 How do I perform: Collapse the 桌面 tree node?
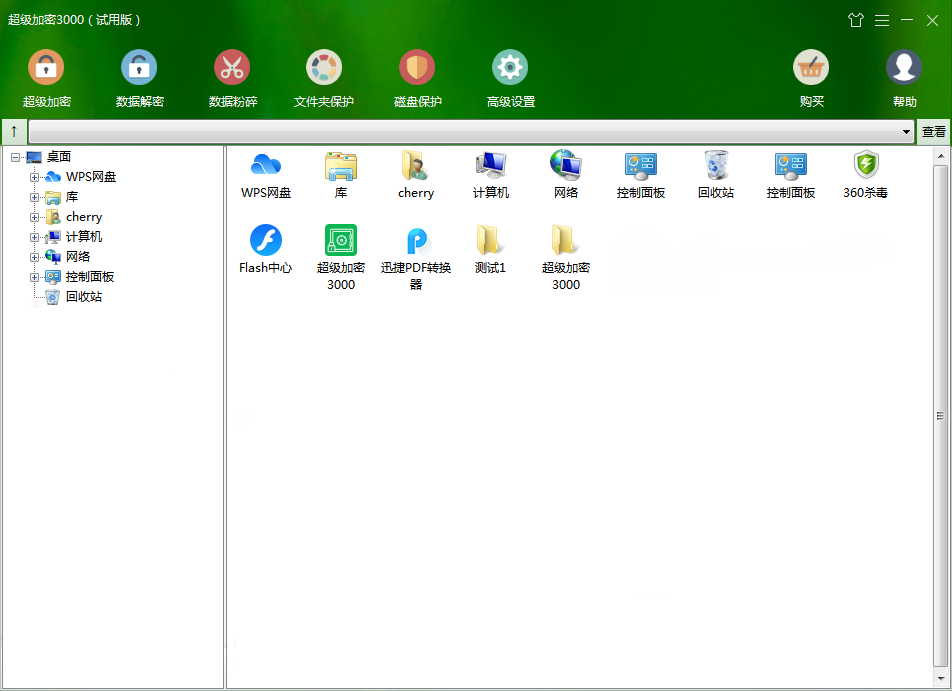coord(16,157)
